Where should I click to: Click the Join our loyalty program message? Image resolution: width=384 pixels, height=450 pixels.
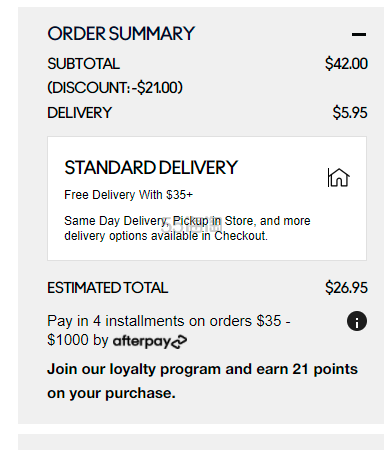(202, 381)
